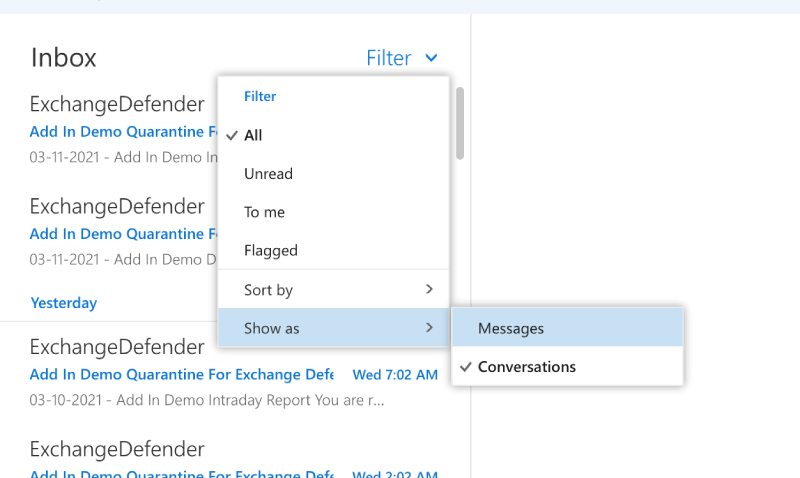Viewport: 800px width, 478px height.
Task: Select the All filter option
Action: click(x=253, y=135)
